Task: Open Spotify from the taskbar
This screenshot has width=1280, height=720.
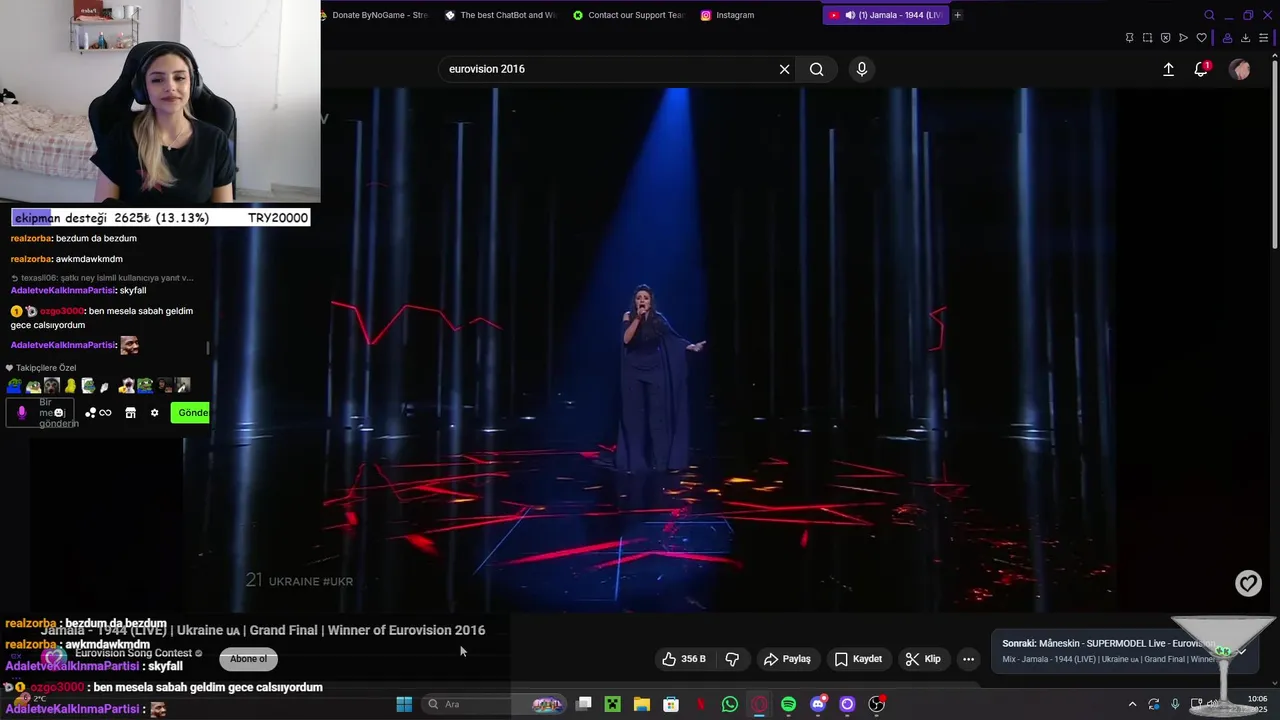Action: 788,704
